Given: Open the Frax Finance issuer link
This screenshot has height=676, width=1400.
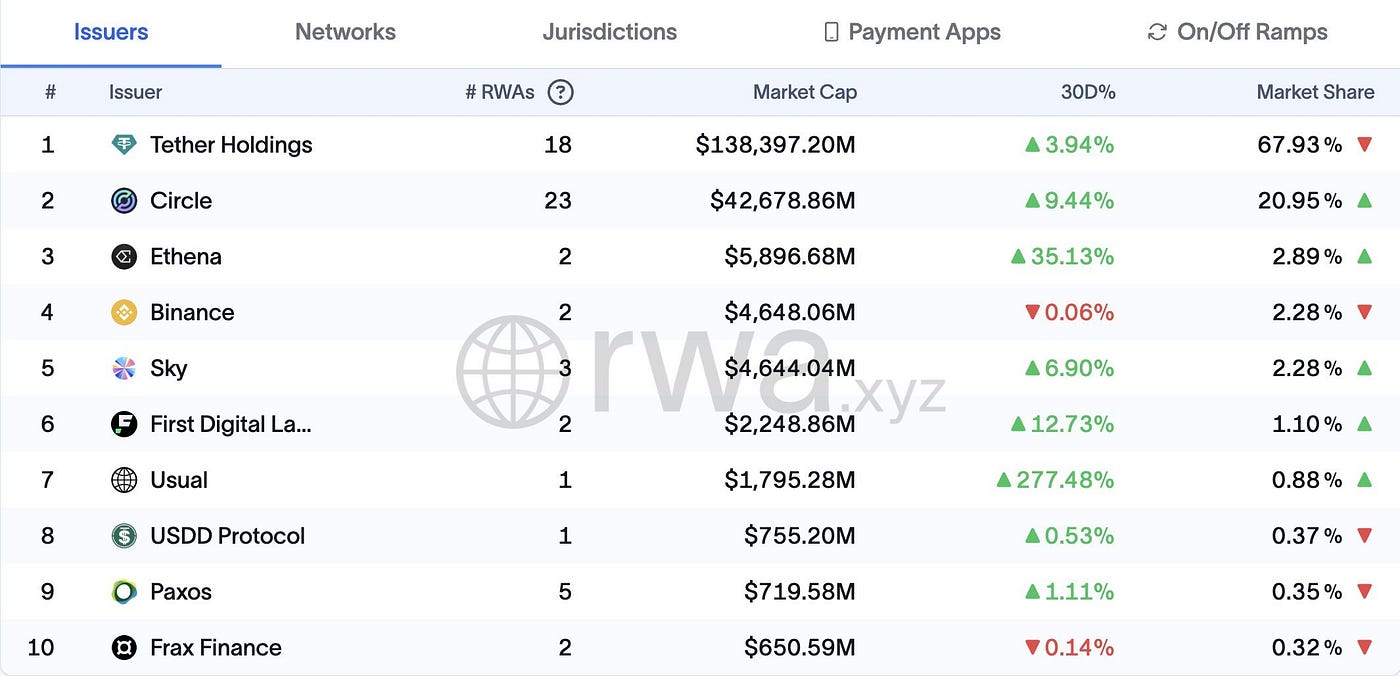Looking at the screenshot, I should click(x=216, y=648).
